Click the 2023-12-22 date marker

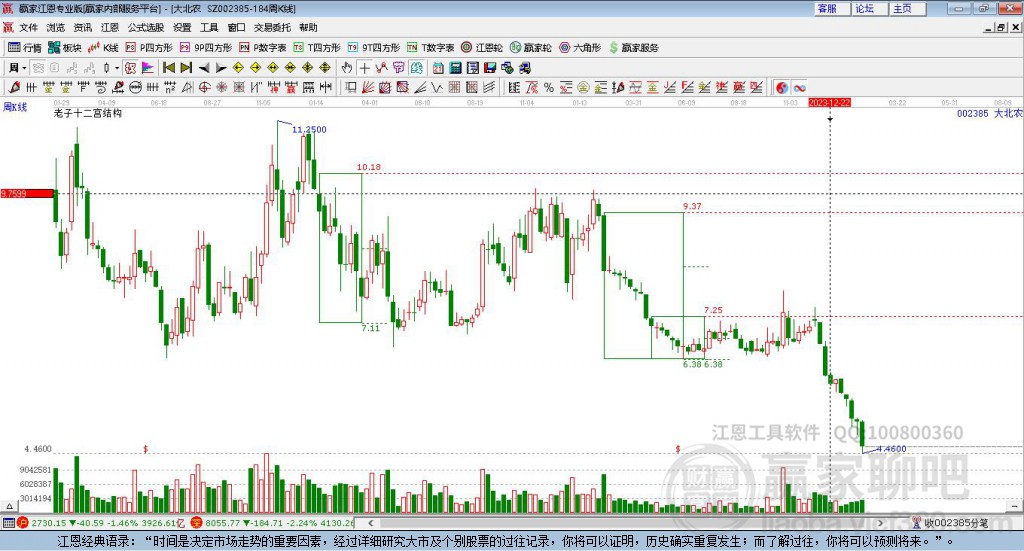(829, 103)
